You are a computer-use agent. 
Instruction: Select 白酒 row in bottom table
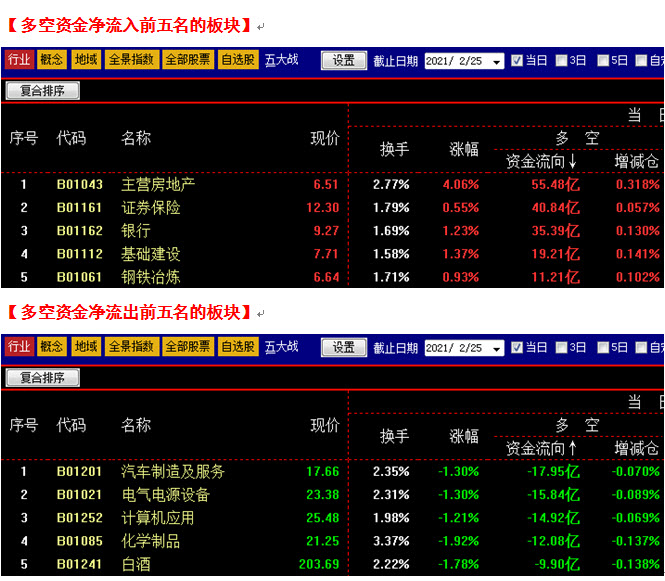click(332, 564)
